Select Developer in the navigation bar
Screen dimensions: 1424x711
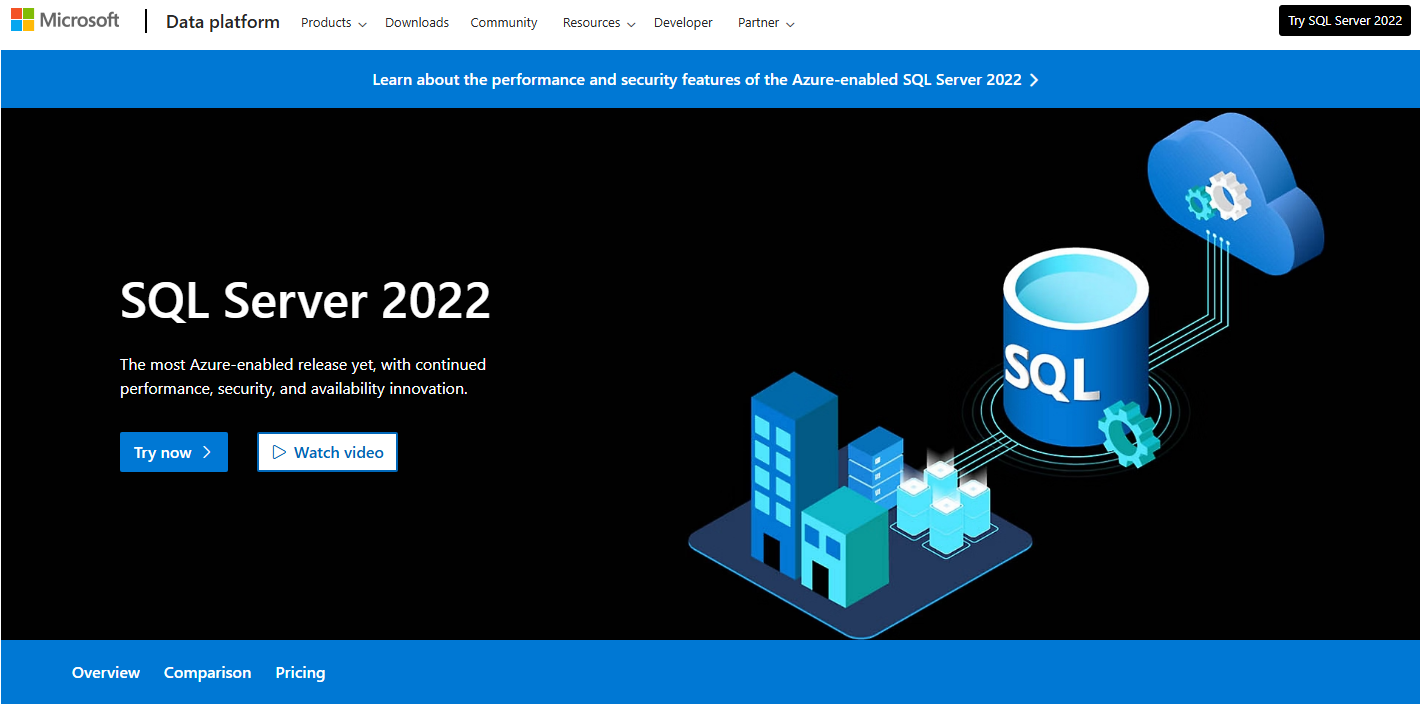click(683, 23)
